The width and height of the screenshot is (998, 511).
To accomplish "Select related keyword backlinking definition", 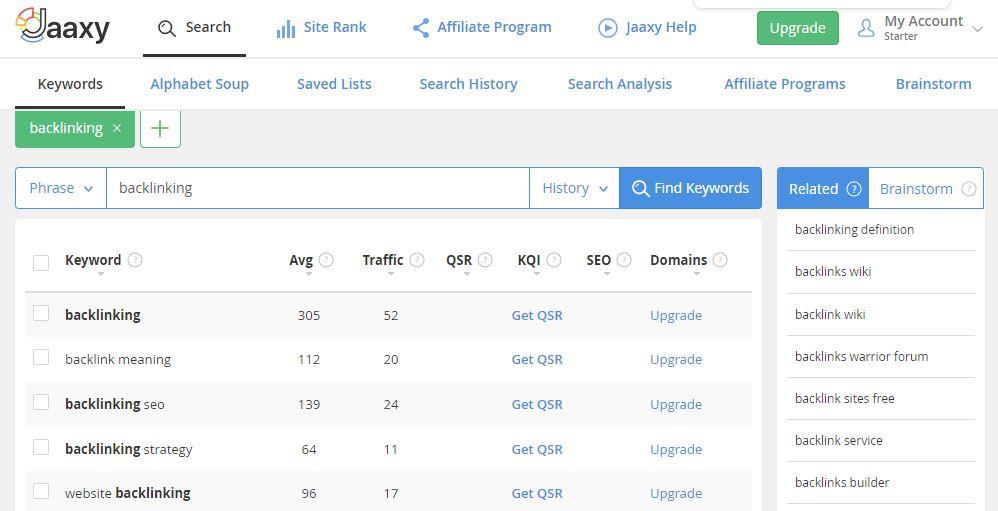I will [x=854, y=230].
